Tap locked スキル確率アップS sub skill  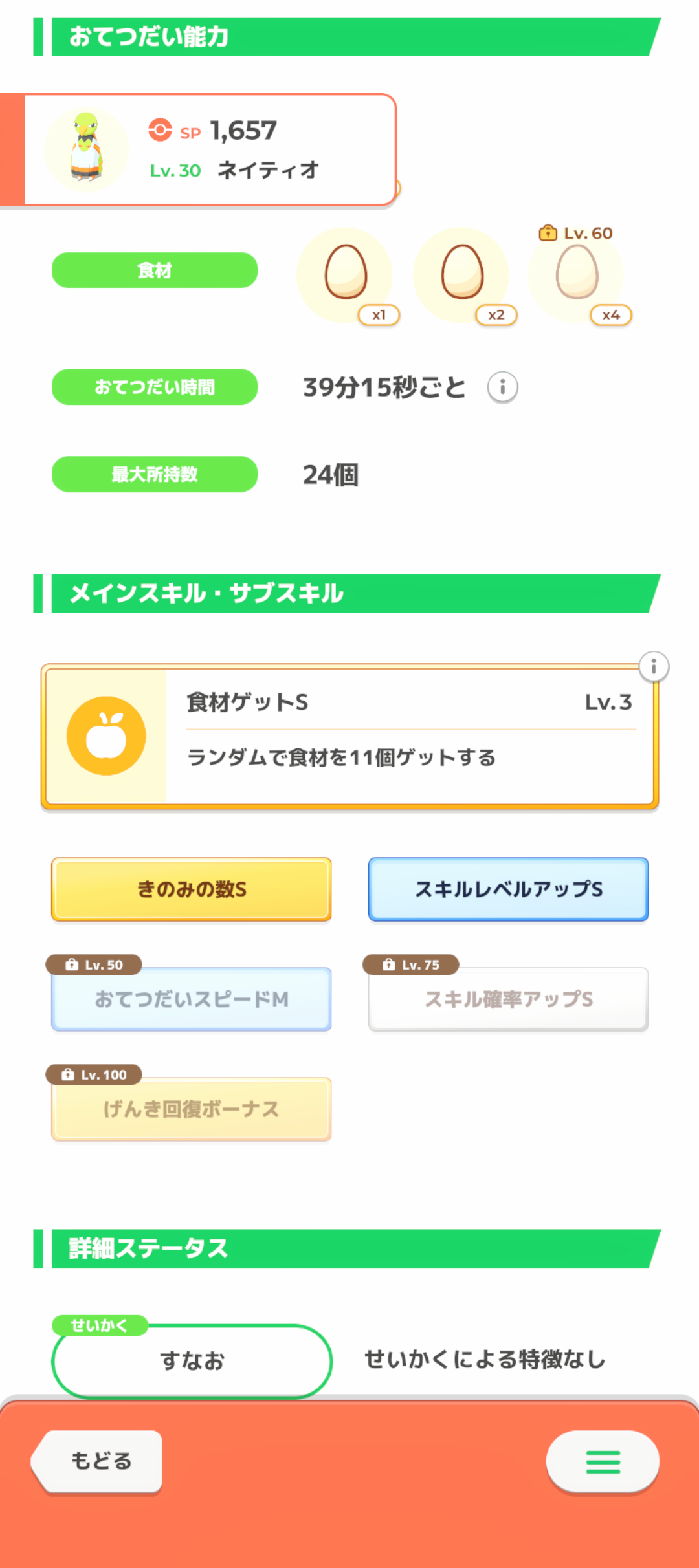pos(508,999)
